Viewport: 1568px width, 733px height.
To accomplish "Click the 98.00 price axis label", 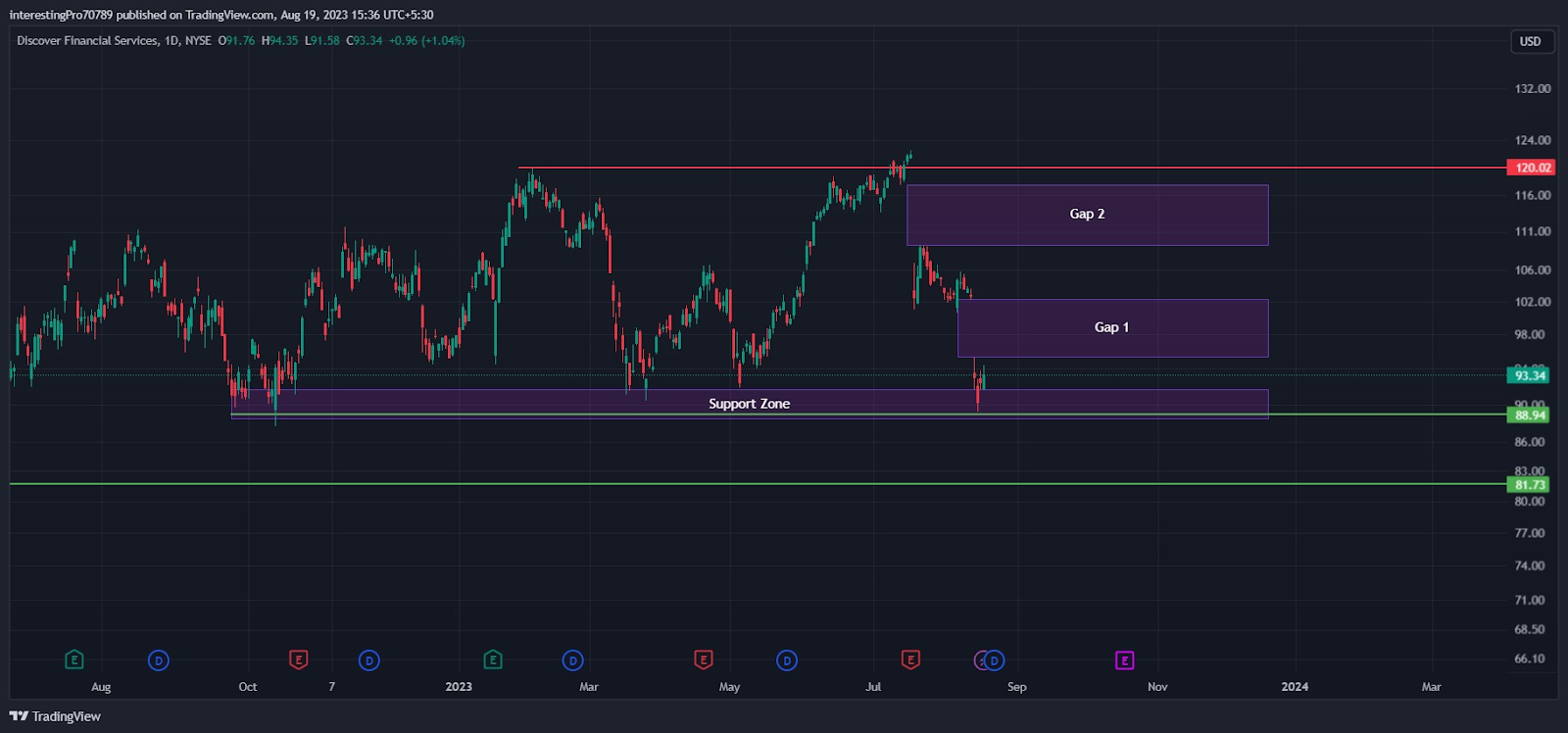I will (x=1530, y=334).
